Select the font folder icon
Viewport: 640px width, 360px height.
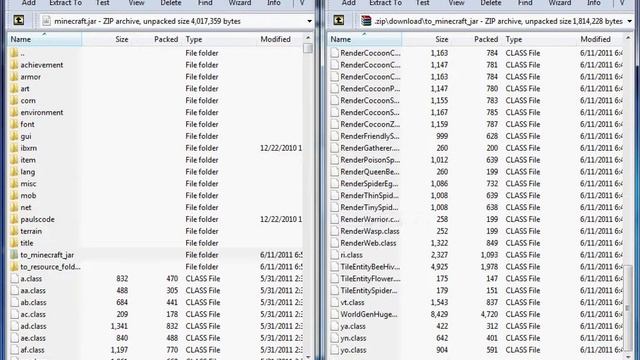(x=14, y=124)
